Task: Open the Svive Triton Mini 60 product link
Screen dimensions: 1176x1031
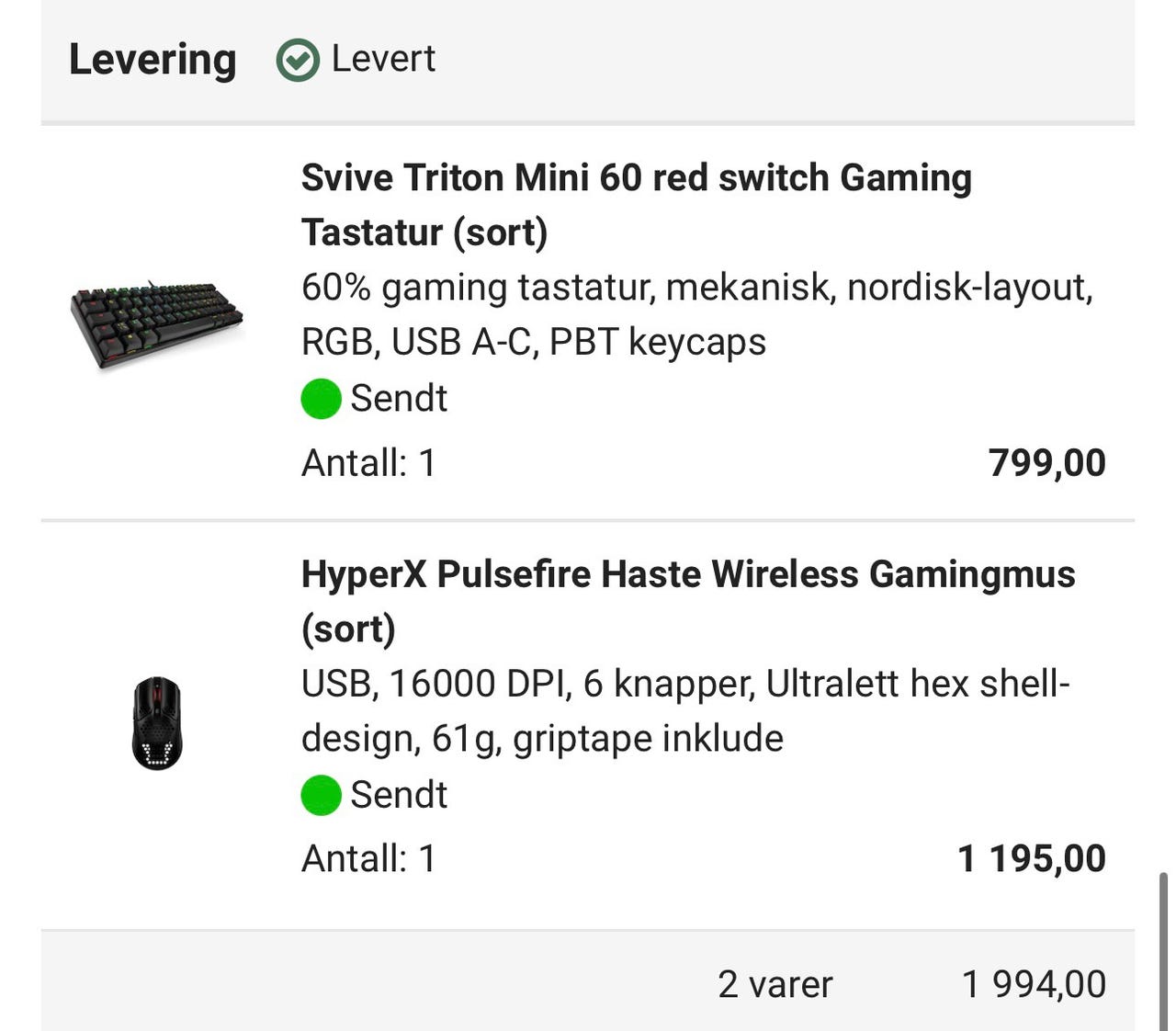Action: click(636, 204)
